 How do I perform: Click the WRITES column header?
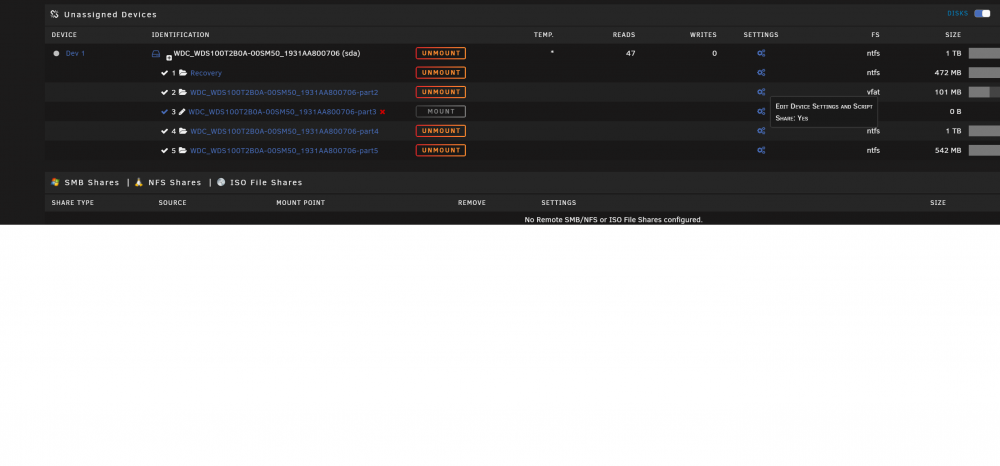703,35
